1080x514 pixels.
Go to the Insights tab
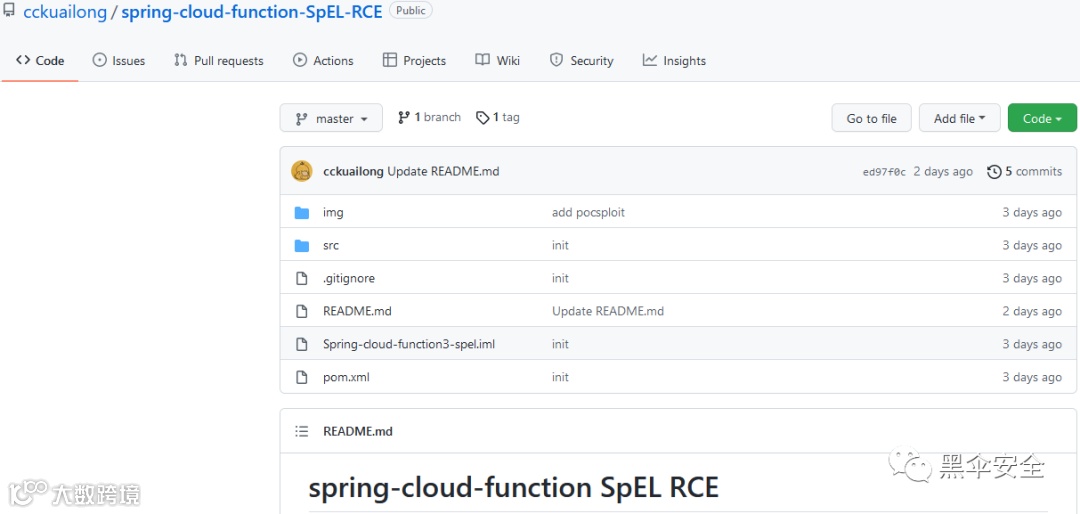coord(674,61)
